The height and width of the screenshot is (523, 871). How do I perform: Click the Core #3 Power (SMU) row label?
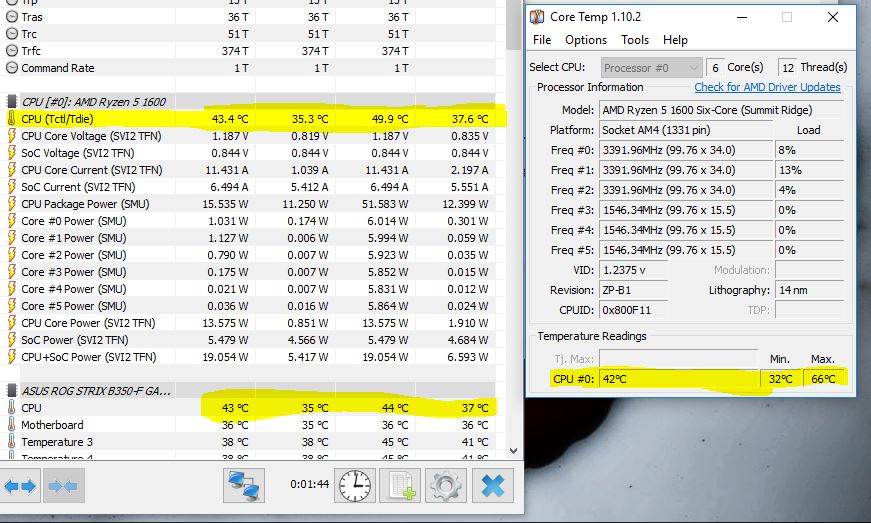[x=74, y=272]
